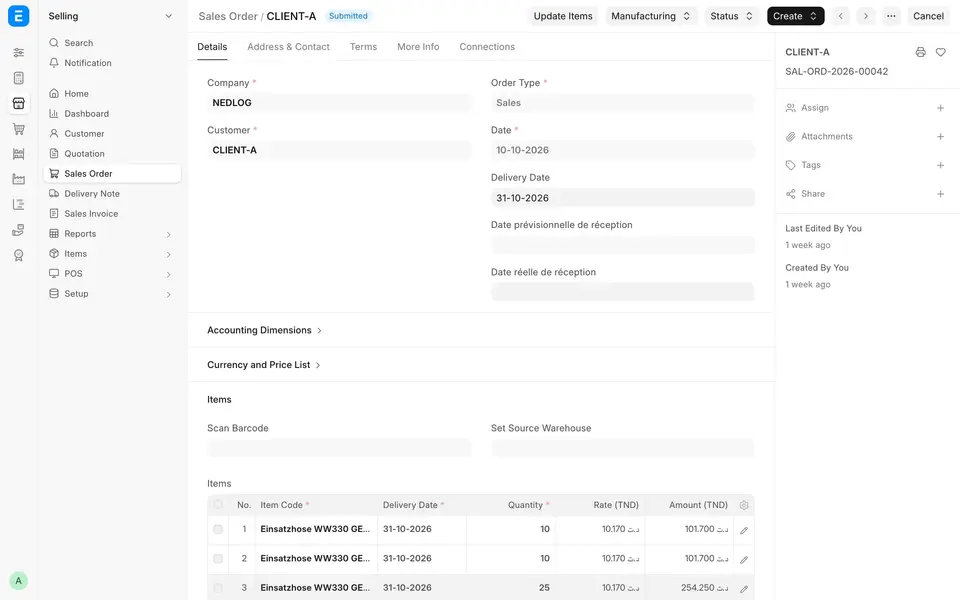Switch to the More Info tab
Viewport: 960px width, 600px height.
click(x=418, y=47)
